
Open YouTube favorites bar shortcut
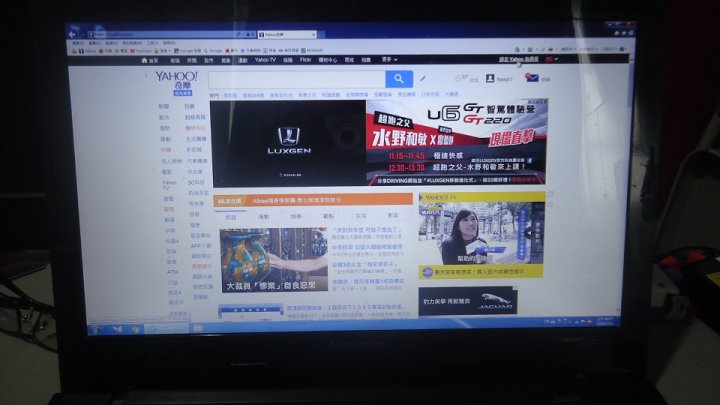pos(141,51)
